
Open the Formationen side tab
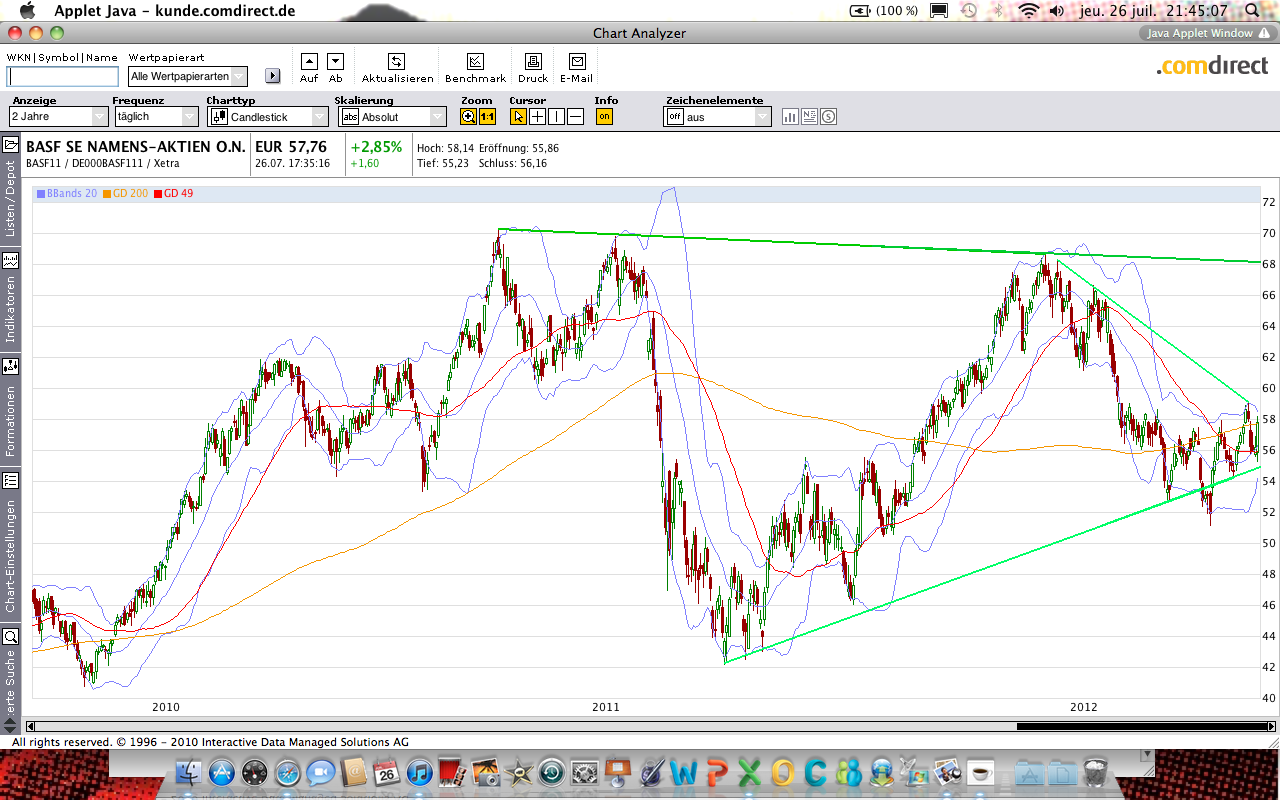[11, 408]
